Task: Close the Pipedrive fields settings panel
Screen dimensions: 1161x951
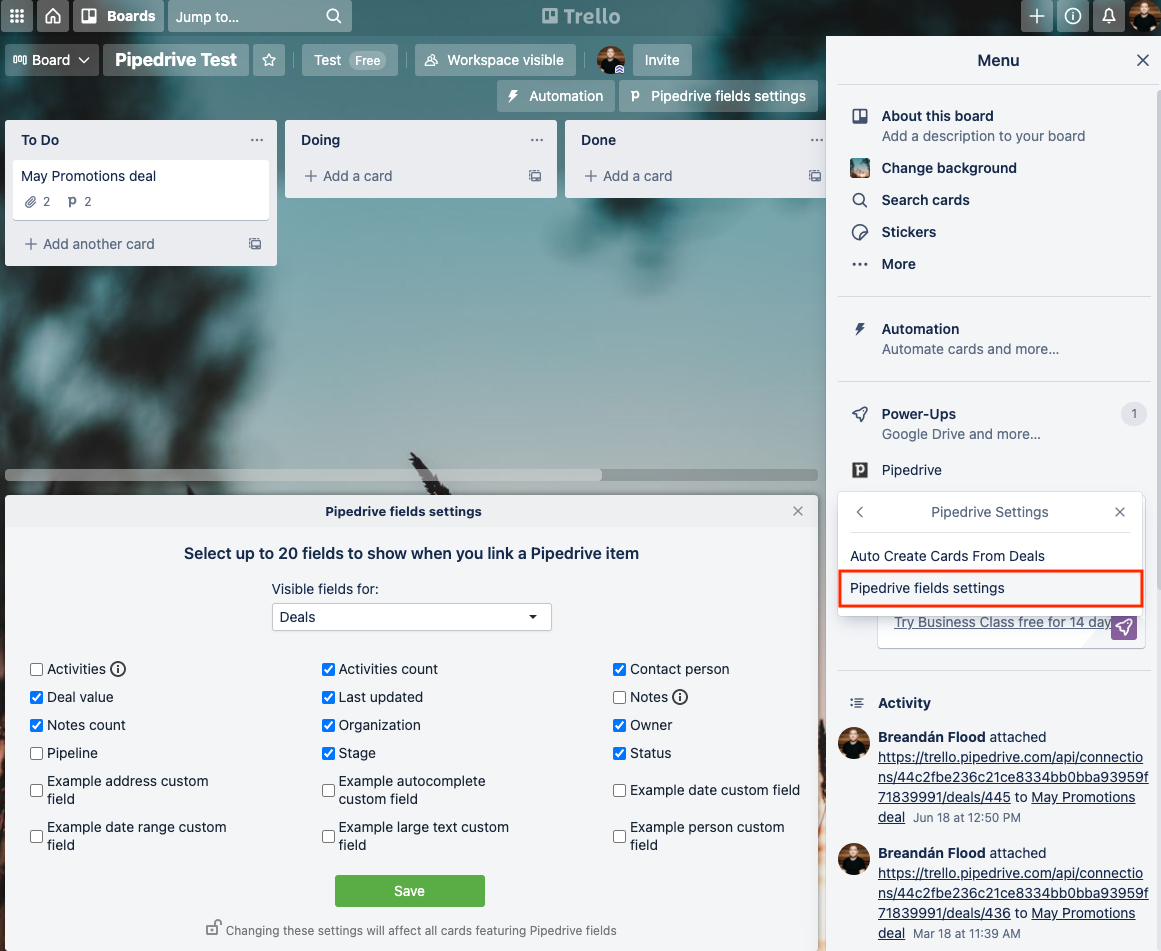Action: [x=797, y=511]
